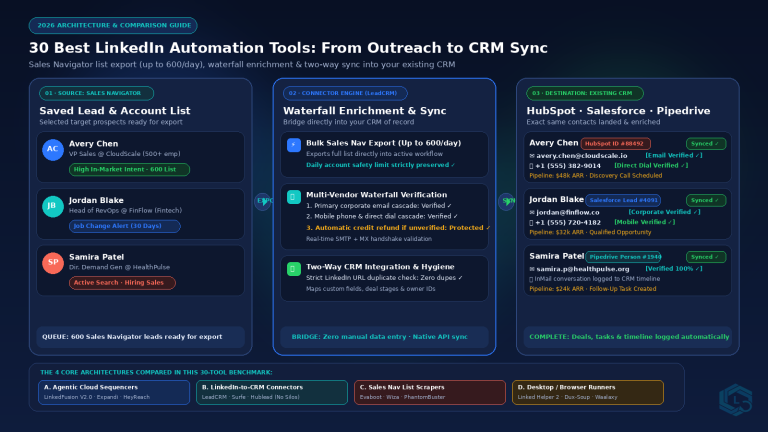Screen dimensions: 768x432
Task: Click the 30 Best LinkedIn Automation Tools title
Action: click(x=288, y=48)
